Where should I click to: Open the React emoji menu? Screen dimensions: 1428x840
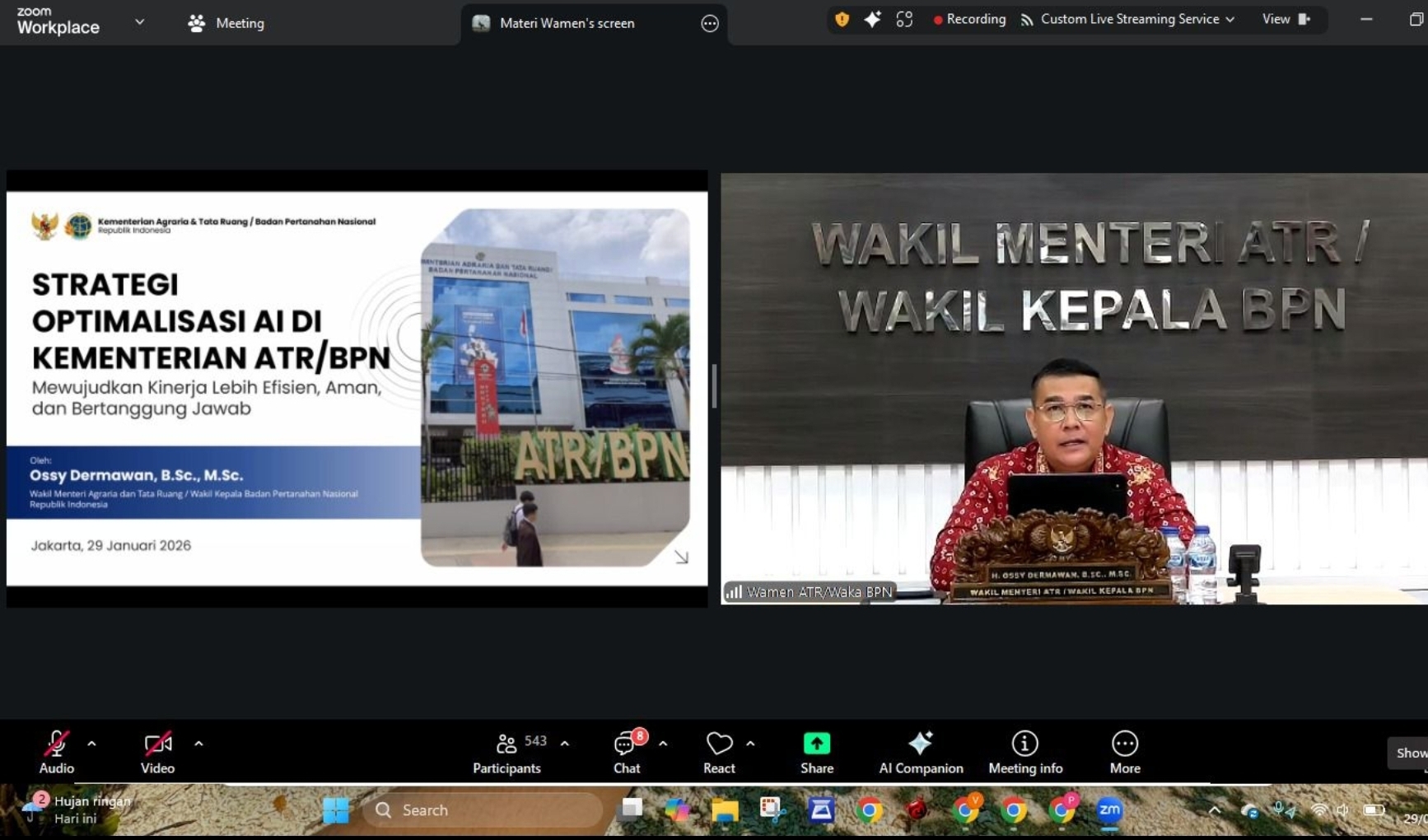[x=719, y=752]
